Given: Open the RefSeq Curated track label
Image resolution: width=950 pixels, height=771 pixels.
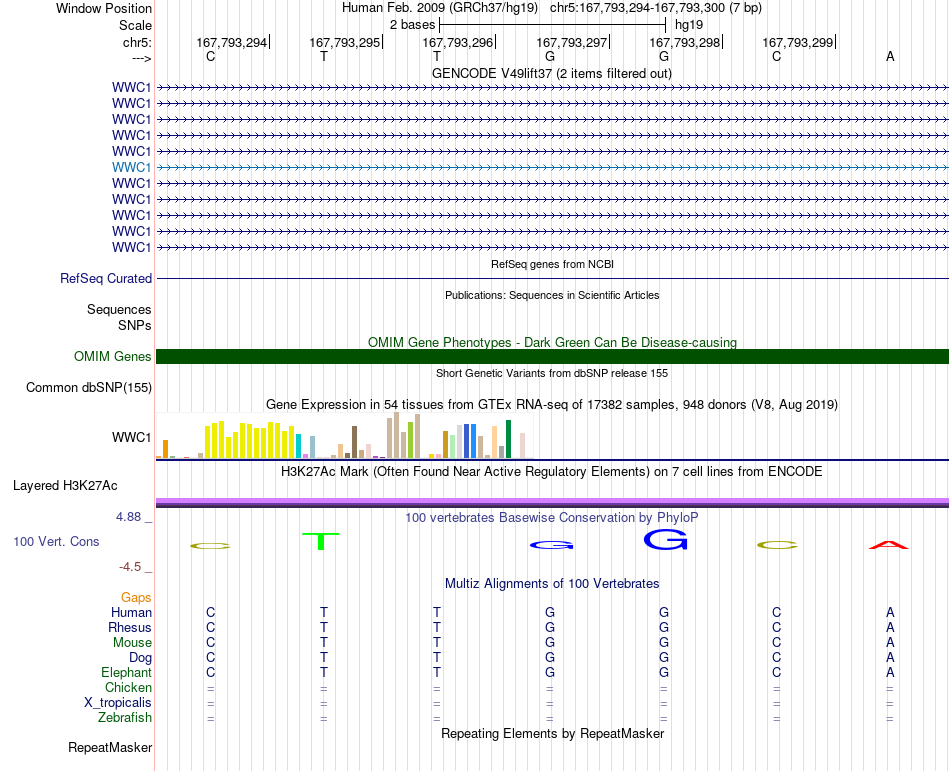Looking at the screenshot, I should point(105,279).
